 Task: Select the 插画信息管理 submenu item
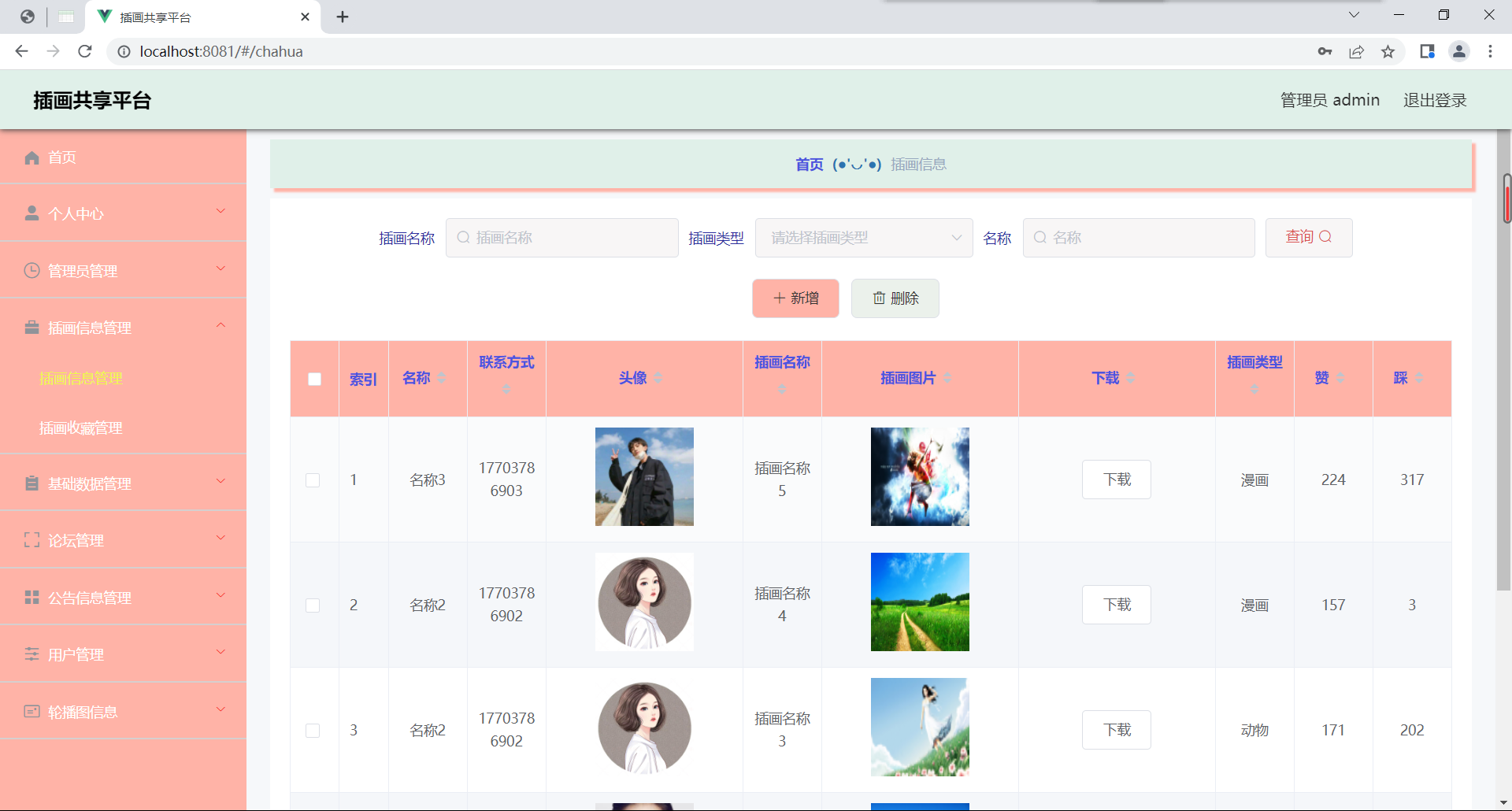click(81, 379)
